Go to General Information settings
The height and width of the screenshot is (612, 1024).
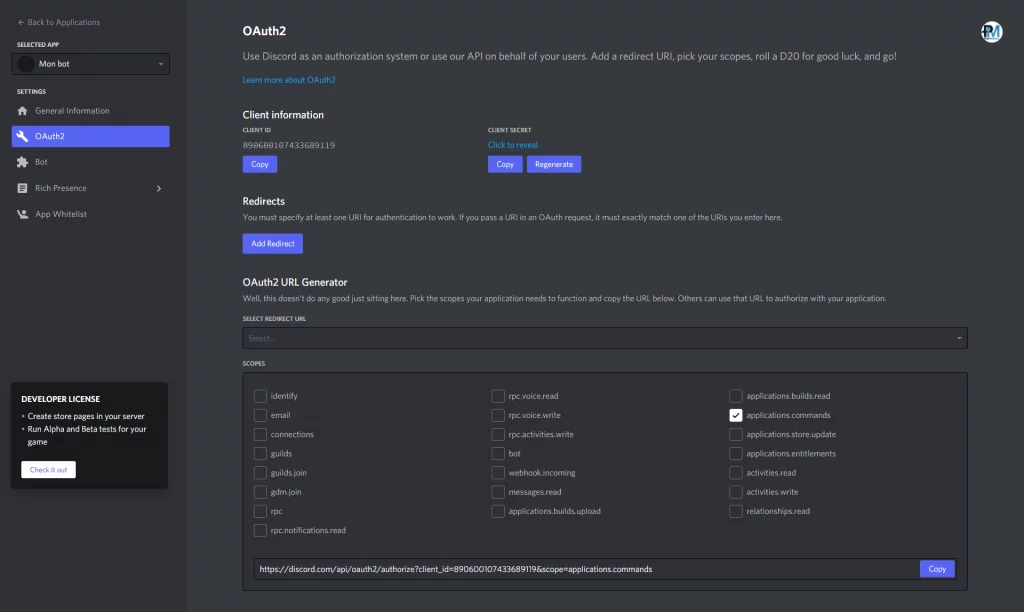72,111
